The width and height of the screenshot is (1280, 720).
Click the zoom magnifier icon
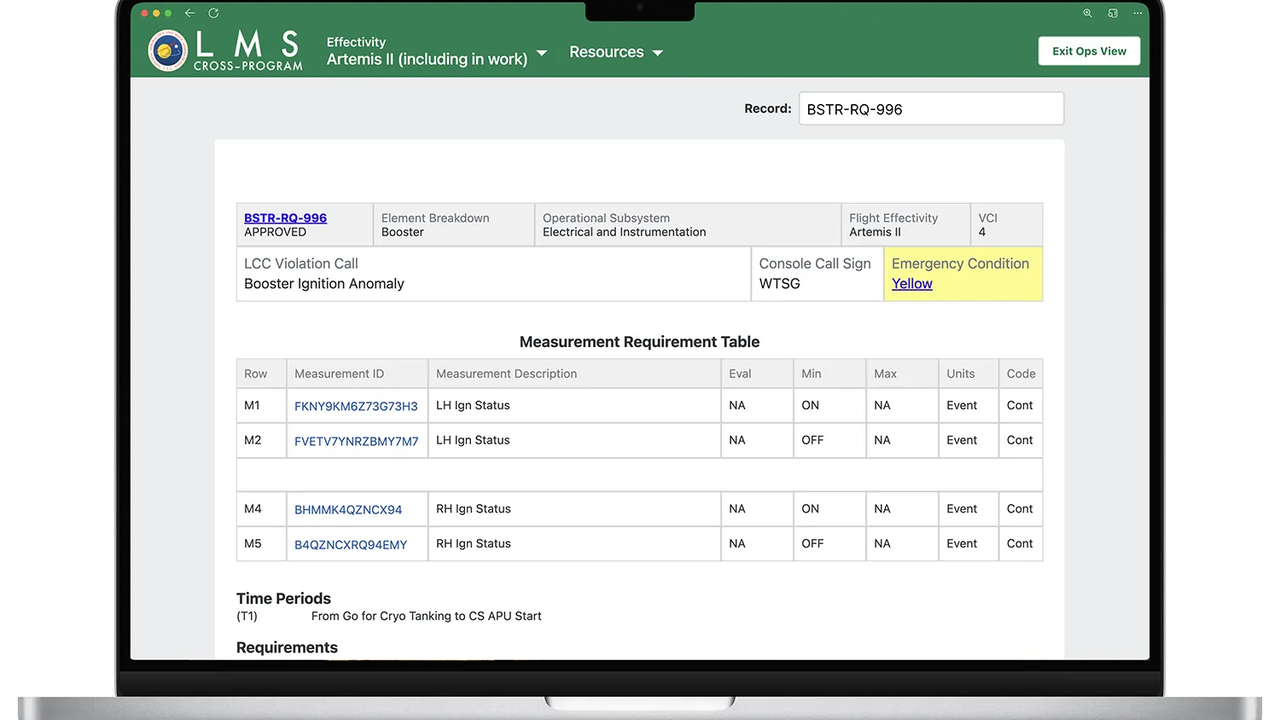(1087, 13)
